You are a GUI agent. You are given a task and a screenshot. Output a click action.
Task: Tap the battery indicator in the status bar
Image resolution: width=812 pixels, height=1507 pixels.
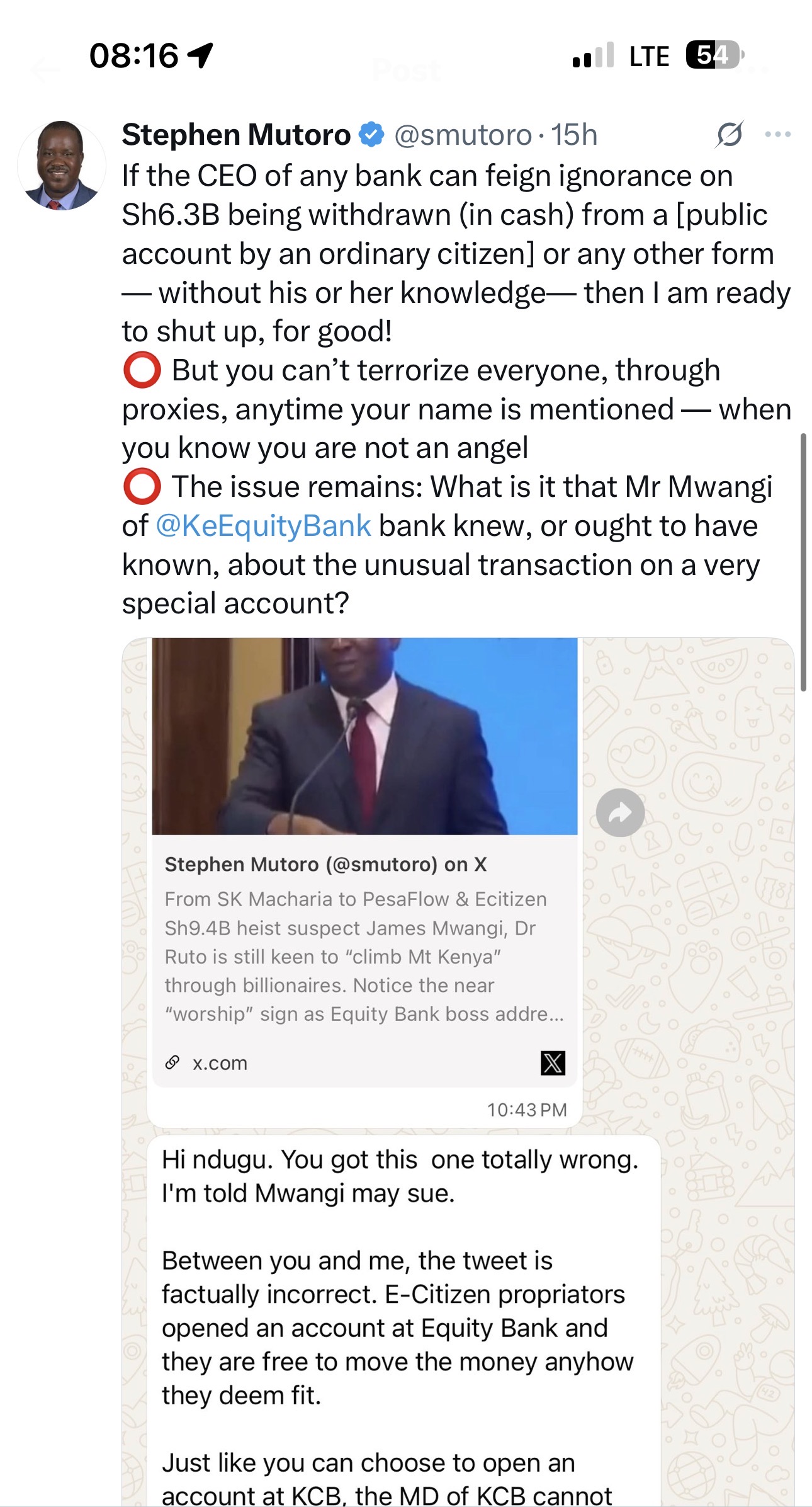point(716,55)
